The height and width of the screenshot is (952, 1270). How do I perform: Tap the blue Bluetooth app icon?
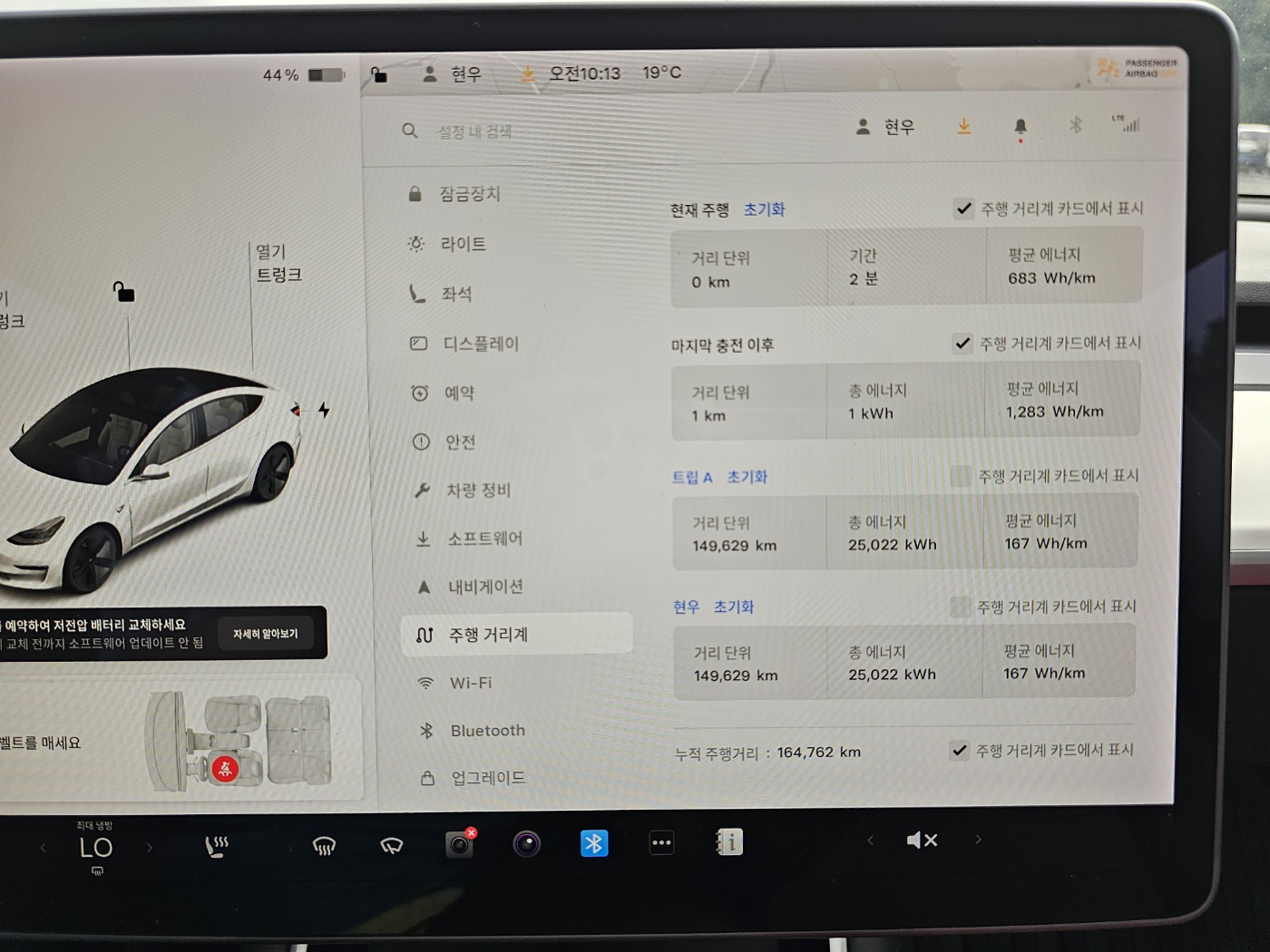tap(594, 843)
